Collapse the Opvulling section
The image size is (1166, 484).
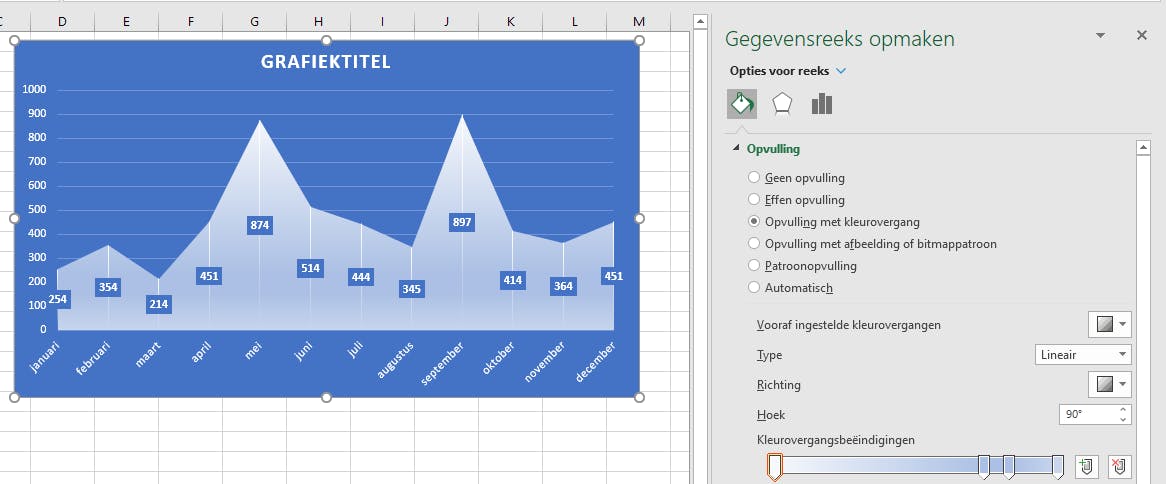point(736,148)
